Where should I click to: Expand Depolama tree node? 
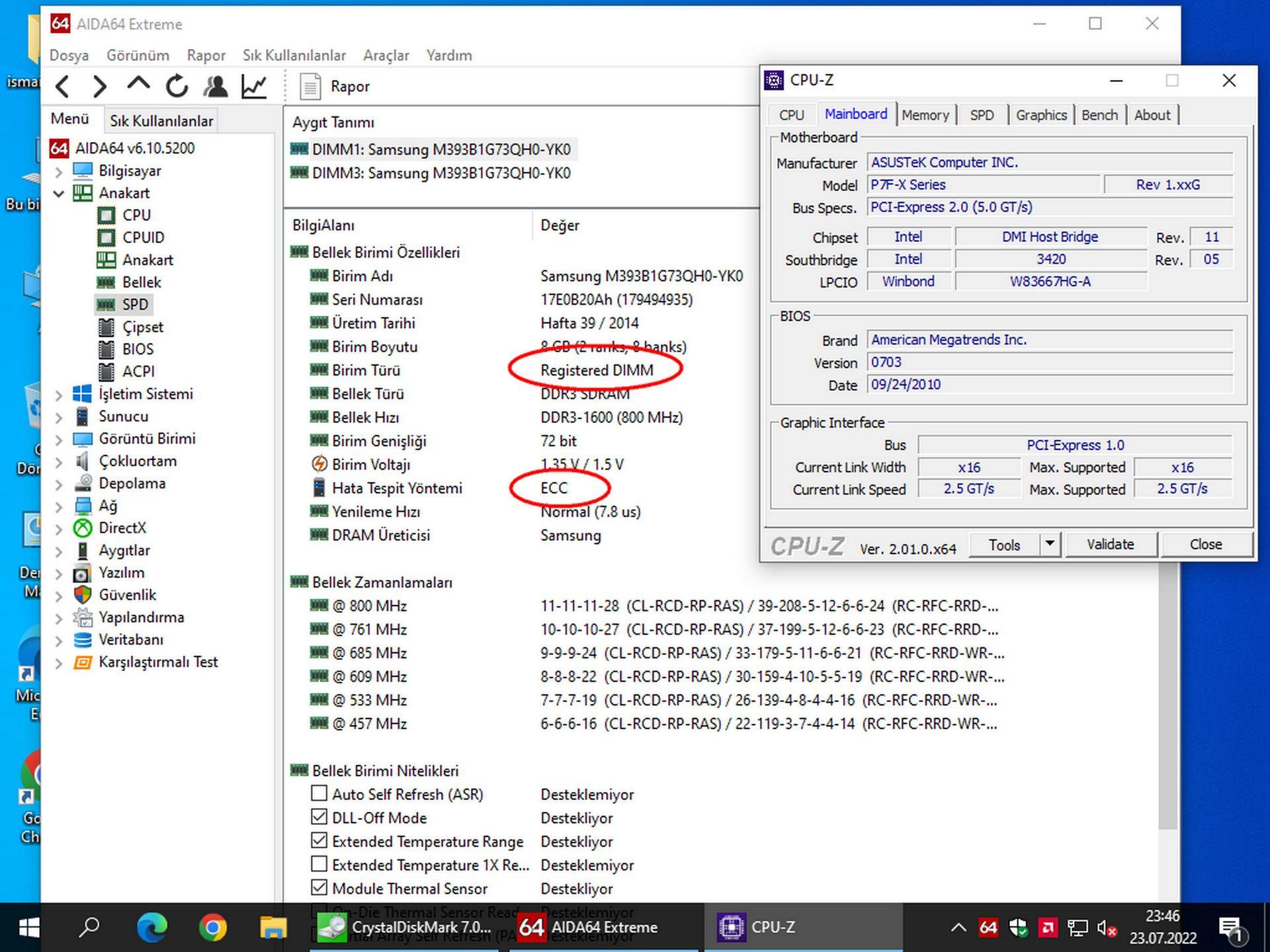click(59, 485)
